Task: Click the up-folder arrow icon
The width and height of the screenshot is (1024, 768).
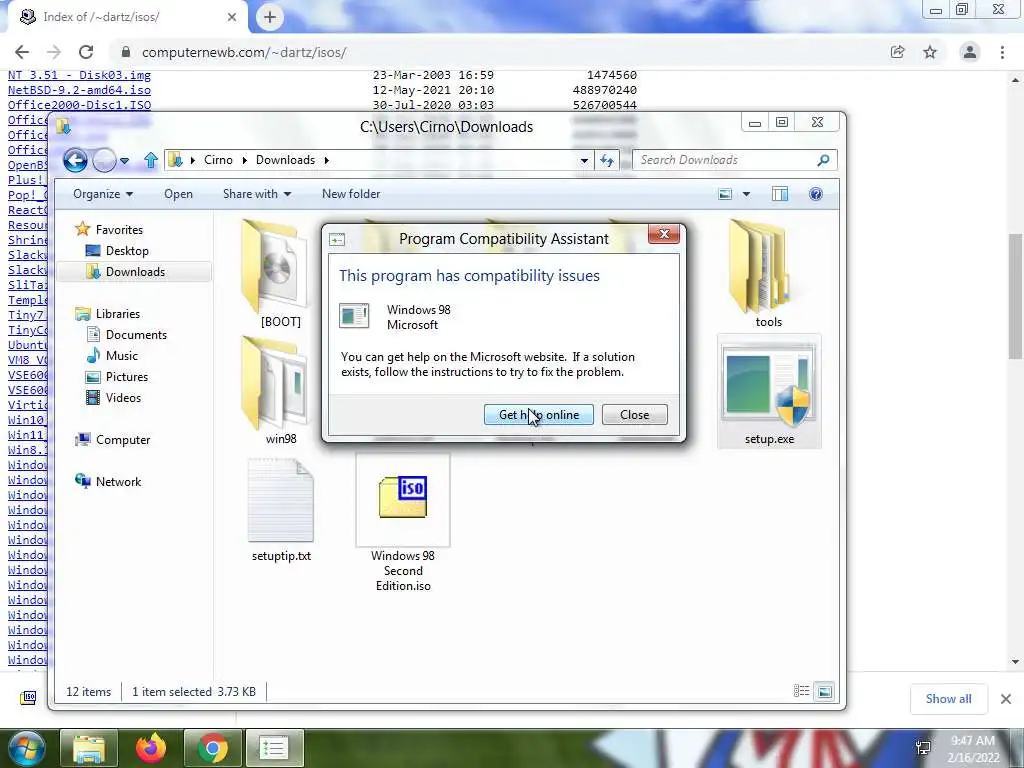Action: coord(151,160)
